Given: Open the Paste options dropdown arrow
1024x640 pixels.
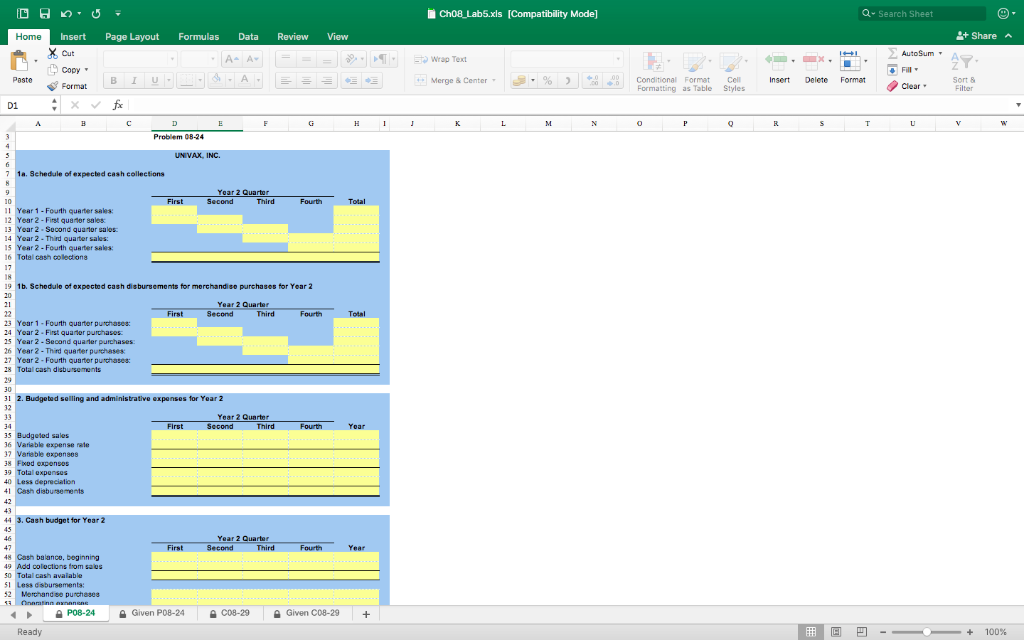Looking at the screenshot, I should click(x=35, y=61).
